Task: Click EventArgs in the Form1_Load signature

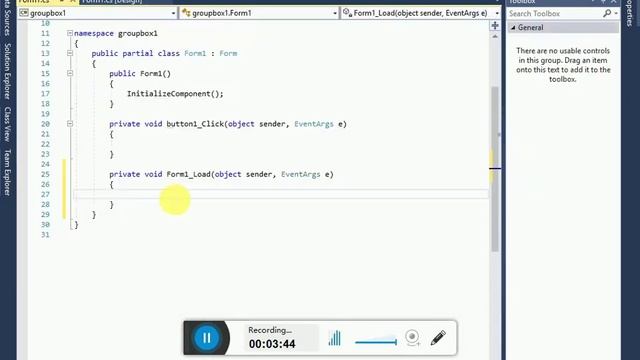Action: pyautogui.click(x=300, y=174)
